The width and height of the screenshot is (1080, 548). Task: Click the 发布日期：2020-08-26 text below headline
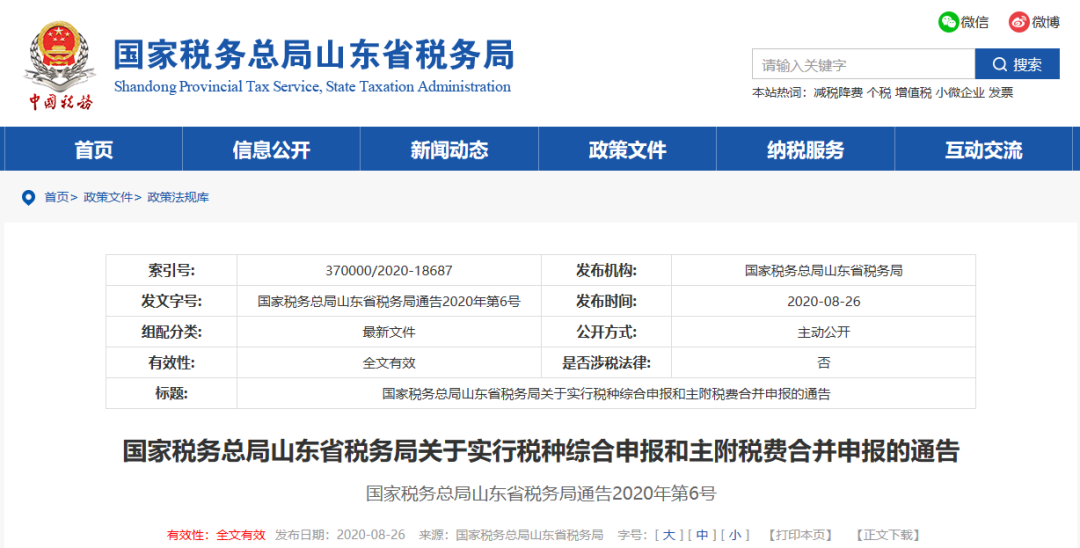(340, 535)
